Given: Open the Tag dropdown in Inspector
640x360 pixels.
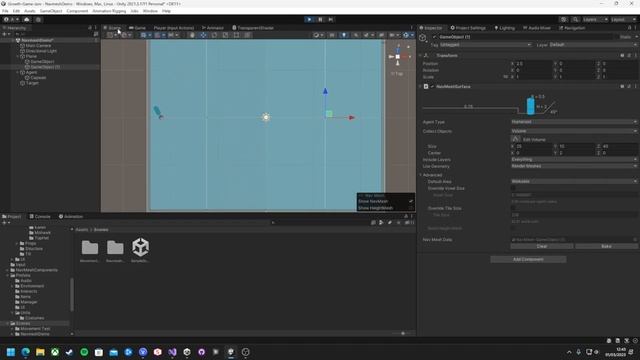Looking at the screenshot, I should click(485, 44).
